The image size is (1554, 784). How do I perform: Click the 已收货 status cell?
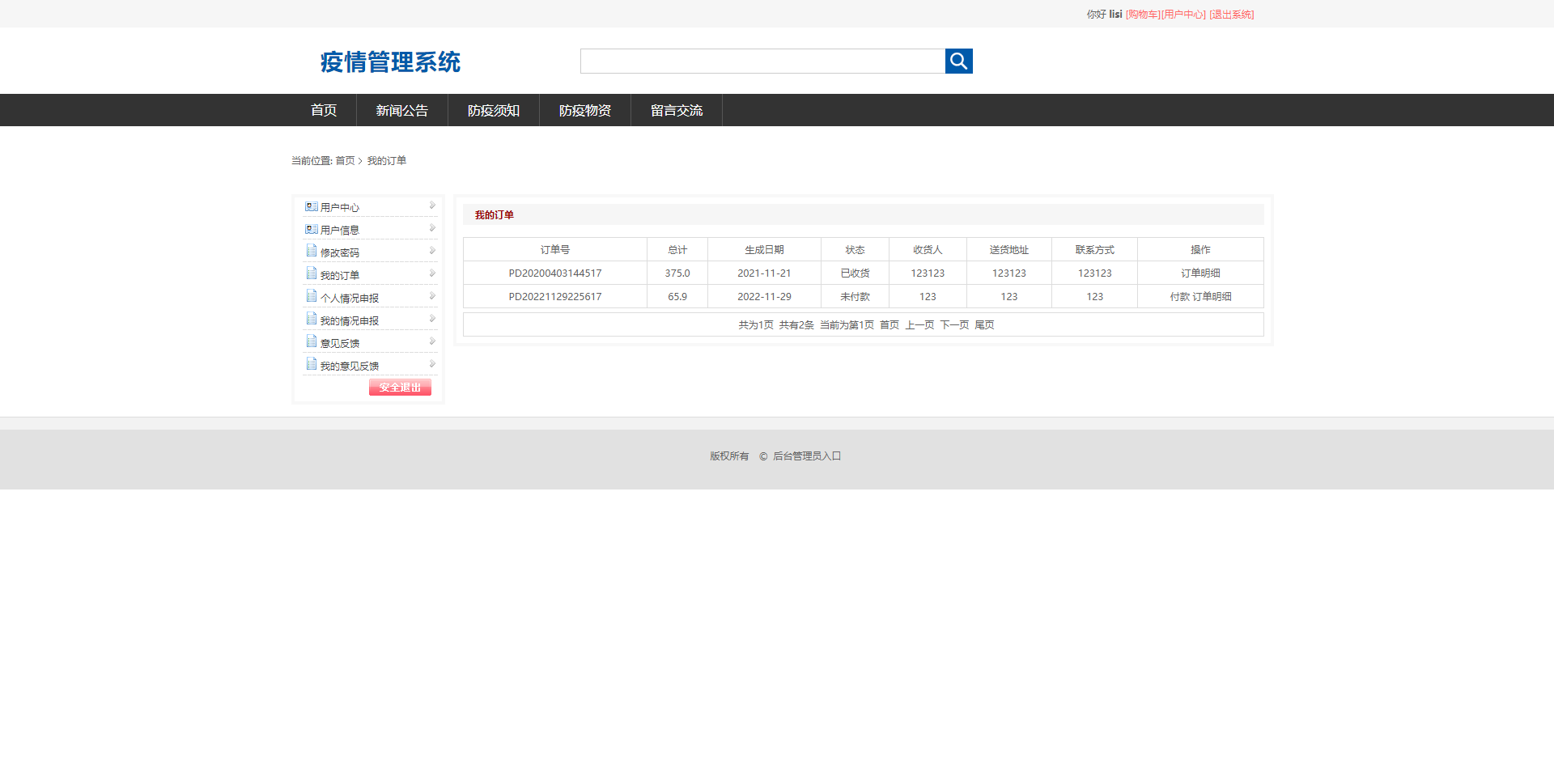855,273
